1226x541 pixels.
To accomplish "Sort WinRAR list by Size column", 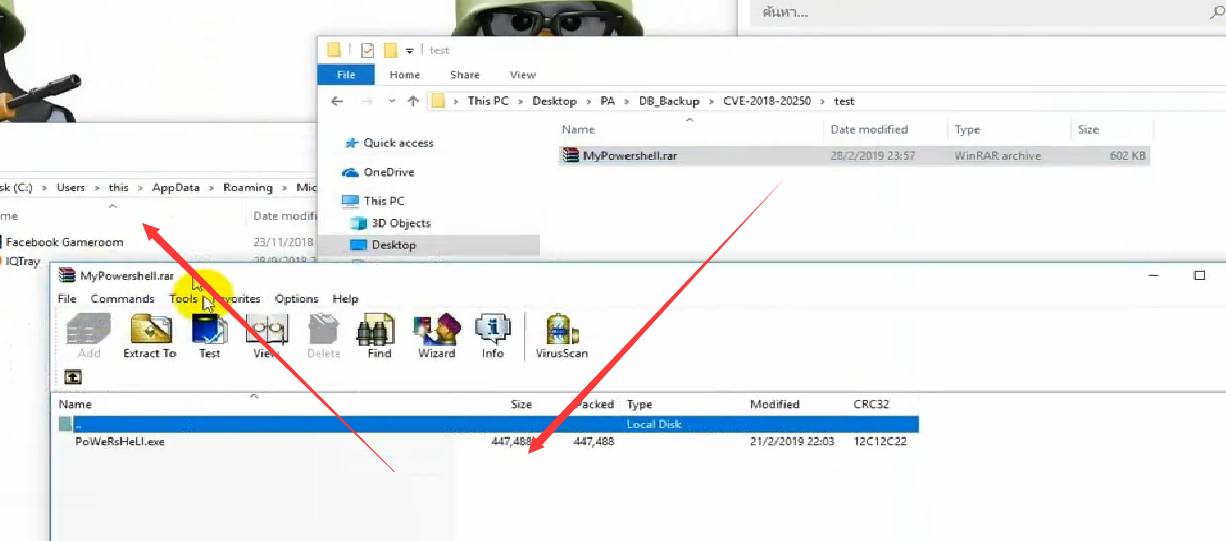I will (x=521, y=404).
